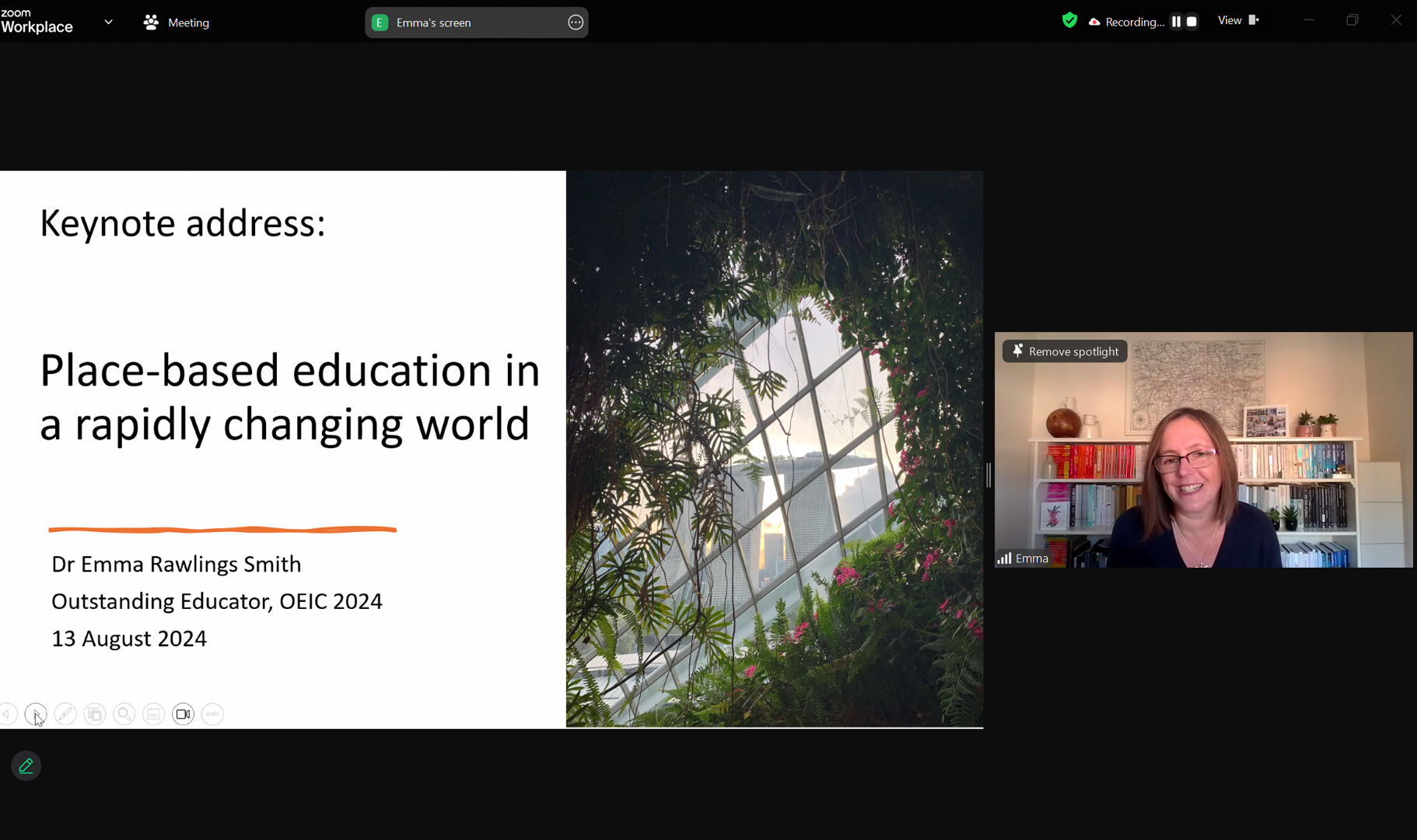Click the green E avatar

coord(380,23)
